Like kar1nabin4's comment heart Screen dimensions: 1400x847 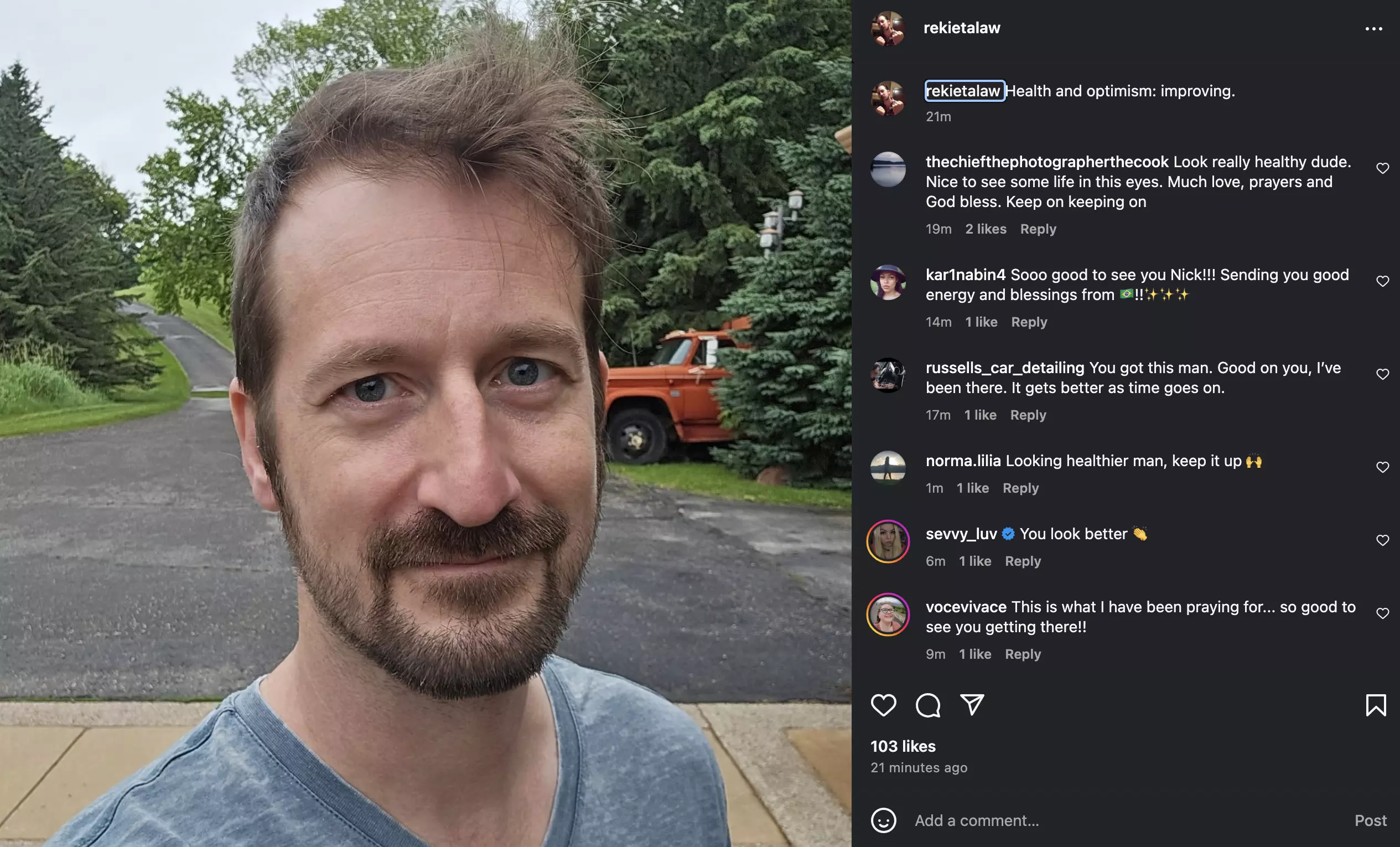point(1382,281)
